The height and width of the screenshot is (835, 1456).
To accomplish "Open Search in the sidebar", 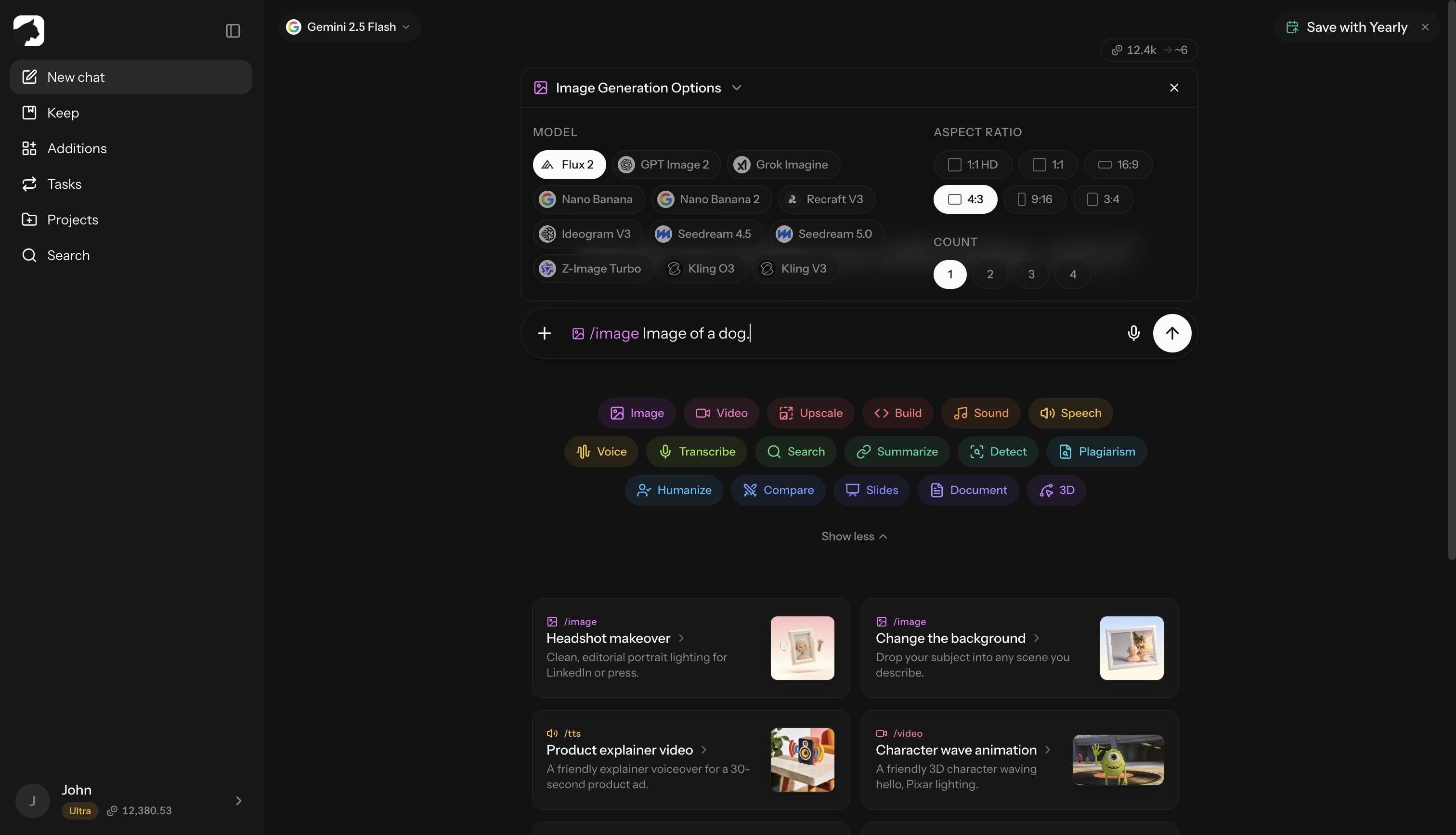I will click(130, 255).
